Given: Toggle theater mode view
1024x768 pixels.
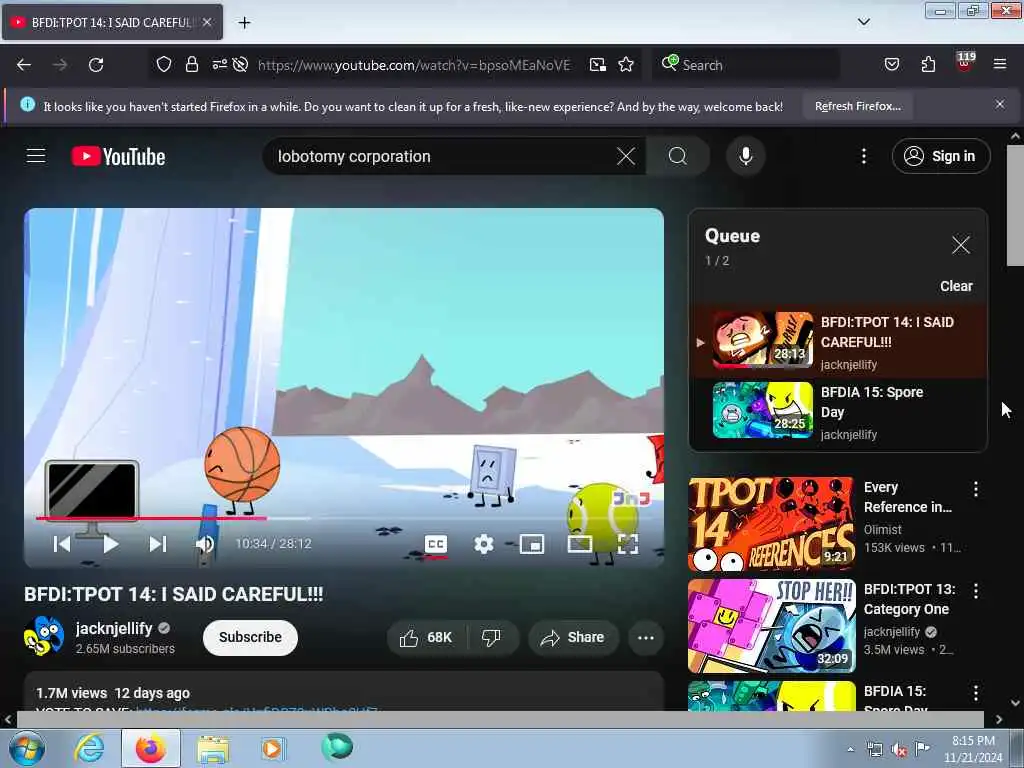Looking at the screenshot, I should click(579, 544).
